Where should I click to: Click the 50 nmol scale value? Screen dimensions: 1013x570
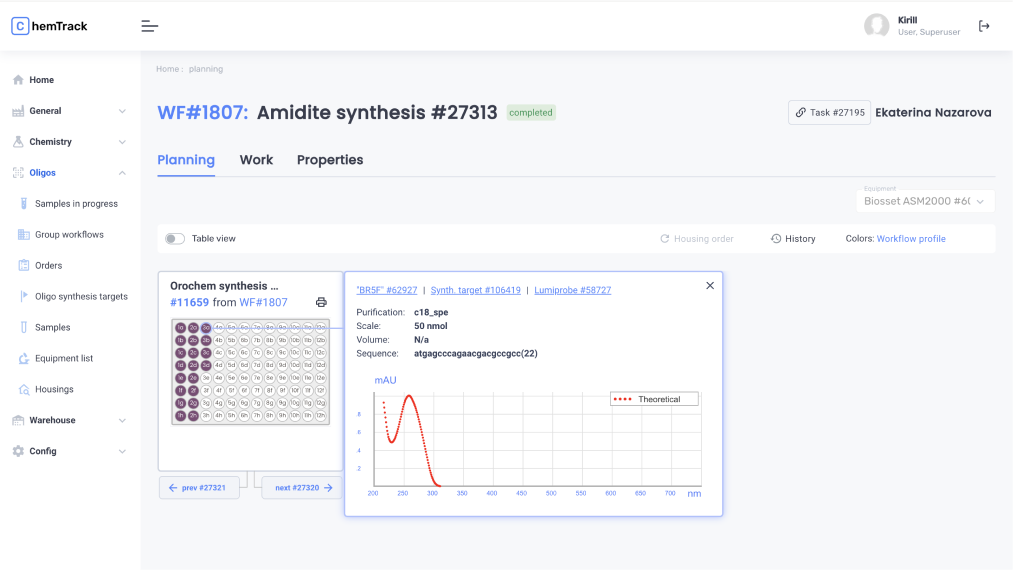(x=431, y=326)
